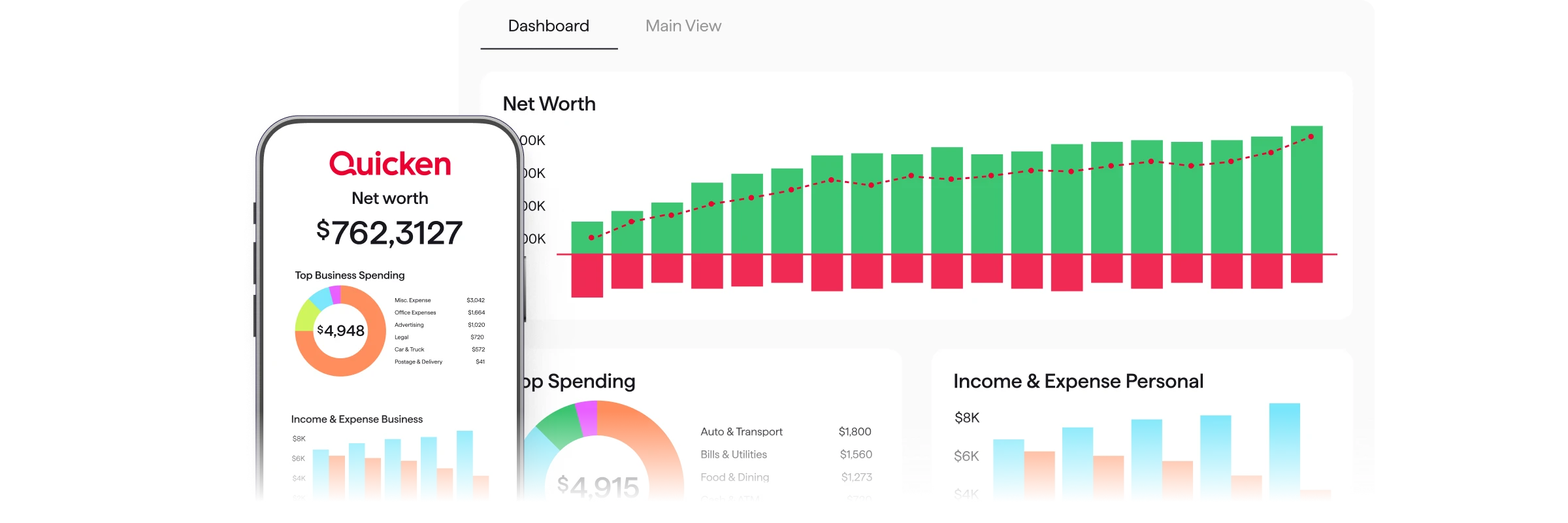Click the $3,042 amount
Viewport: 1568px width, 523px height.
(x=476, y=300)
